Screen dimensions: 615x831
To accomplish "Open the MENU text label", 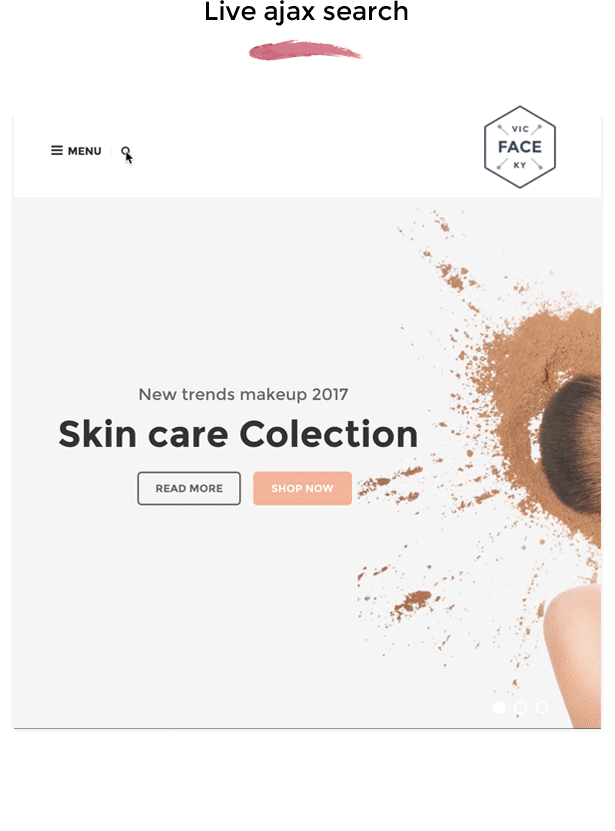I will pyautogui.click(x=84, y=151).
